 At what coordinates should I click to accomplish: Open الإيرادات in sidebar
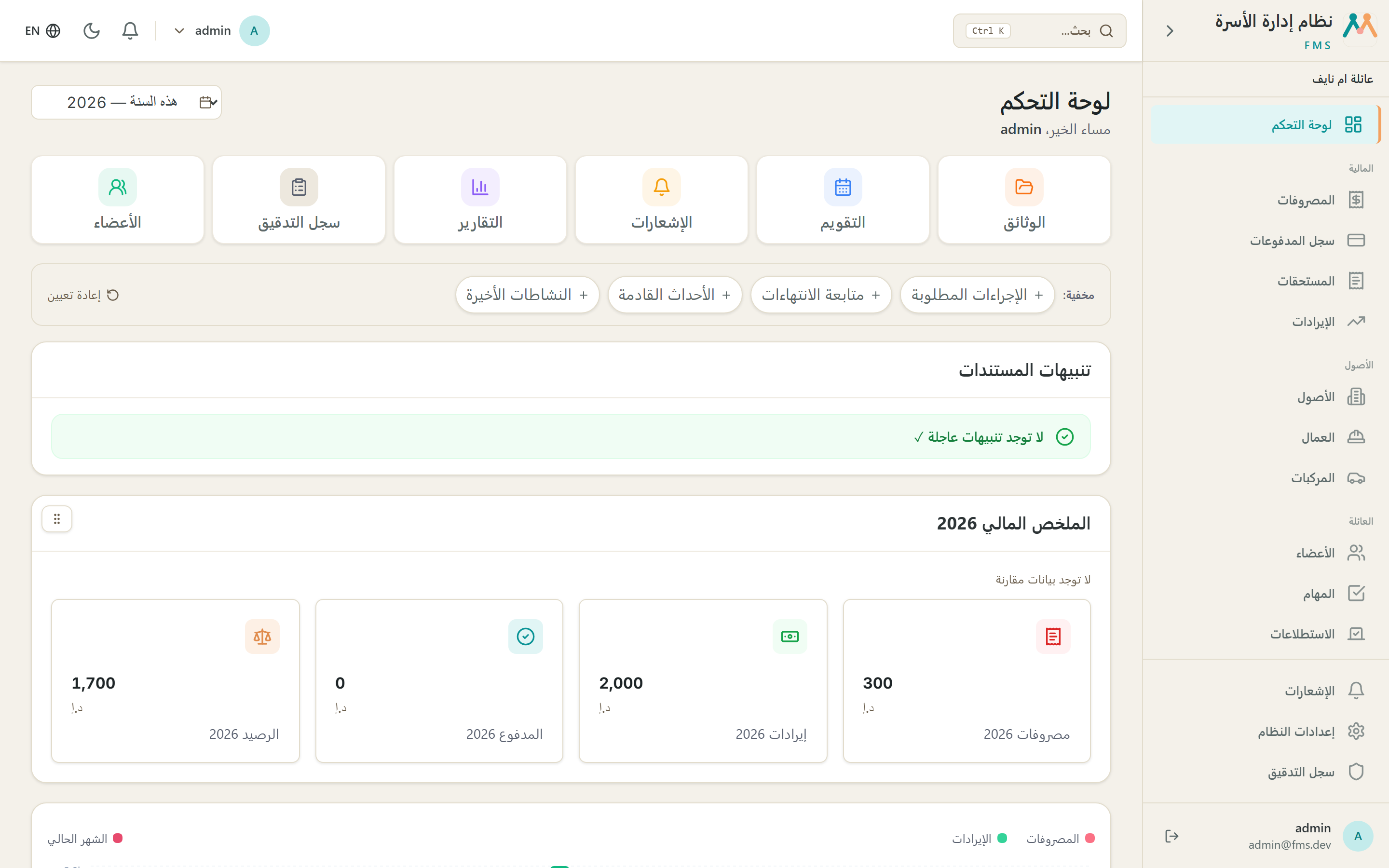click(x=1265, y=322)
